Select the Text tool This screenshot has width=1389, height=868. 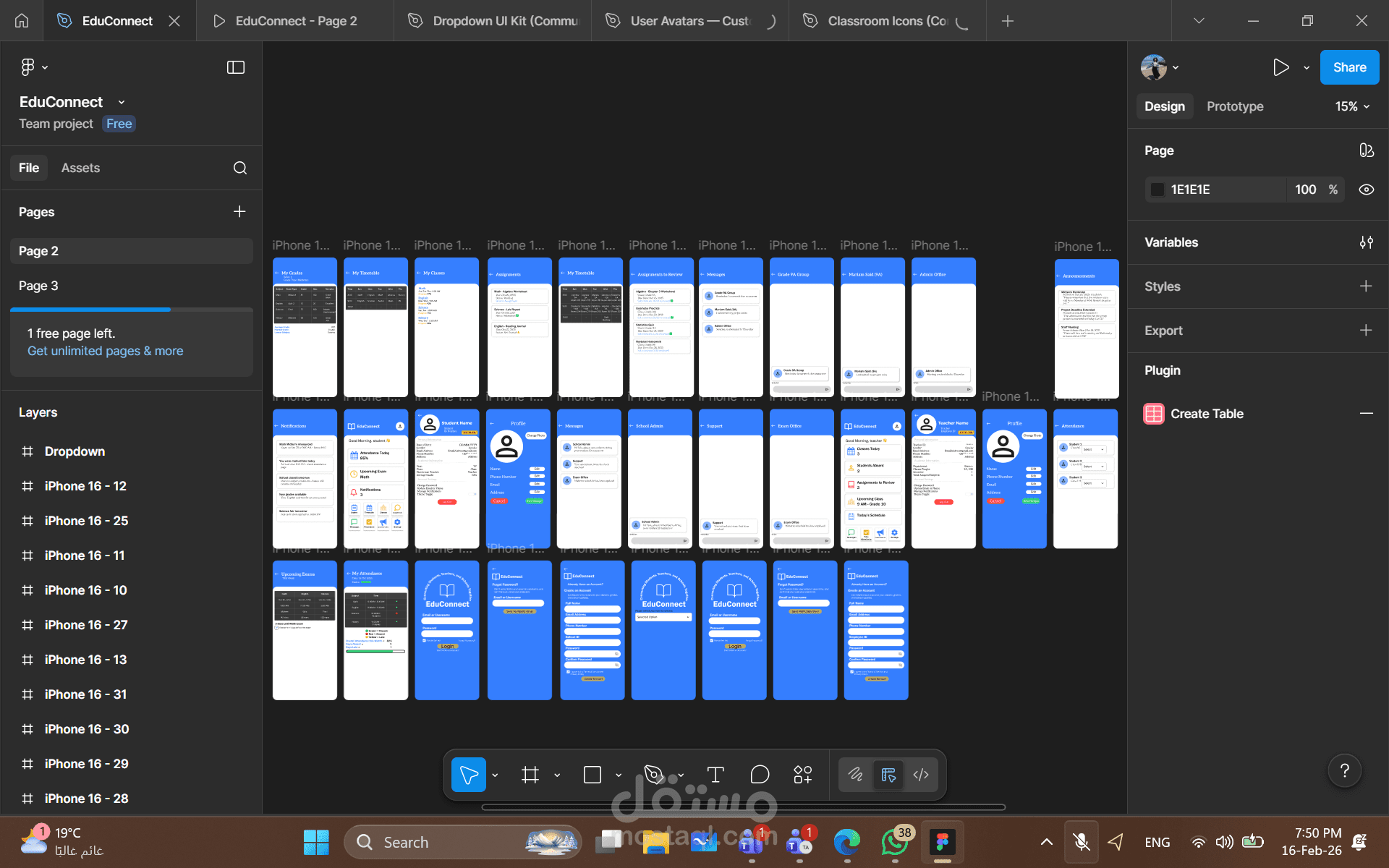click(x=715, y=775)
